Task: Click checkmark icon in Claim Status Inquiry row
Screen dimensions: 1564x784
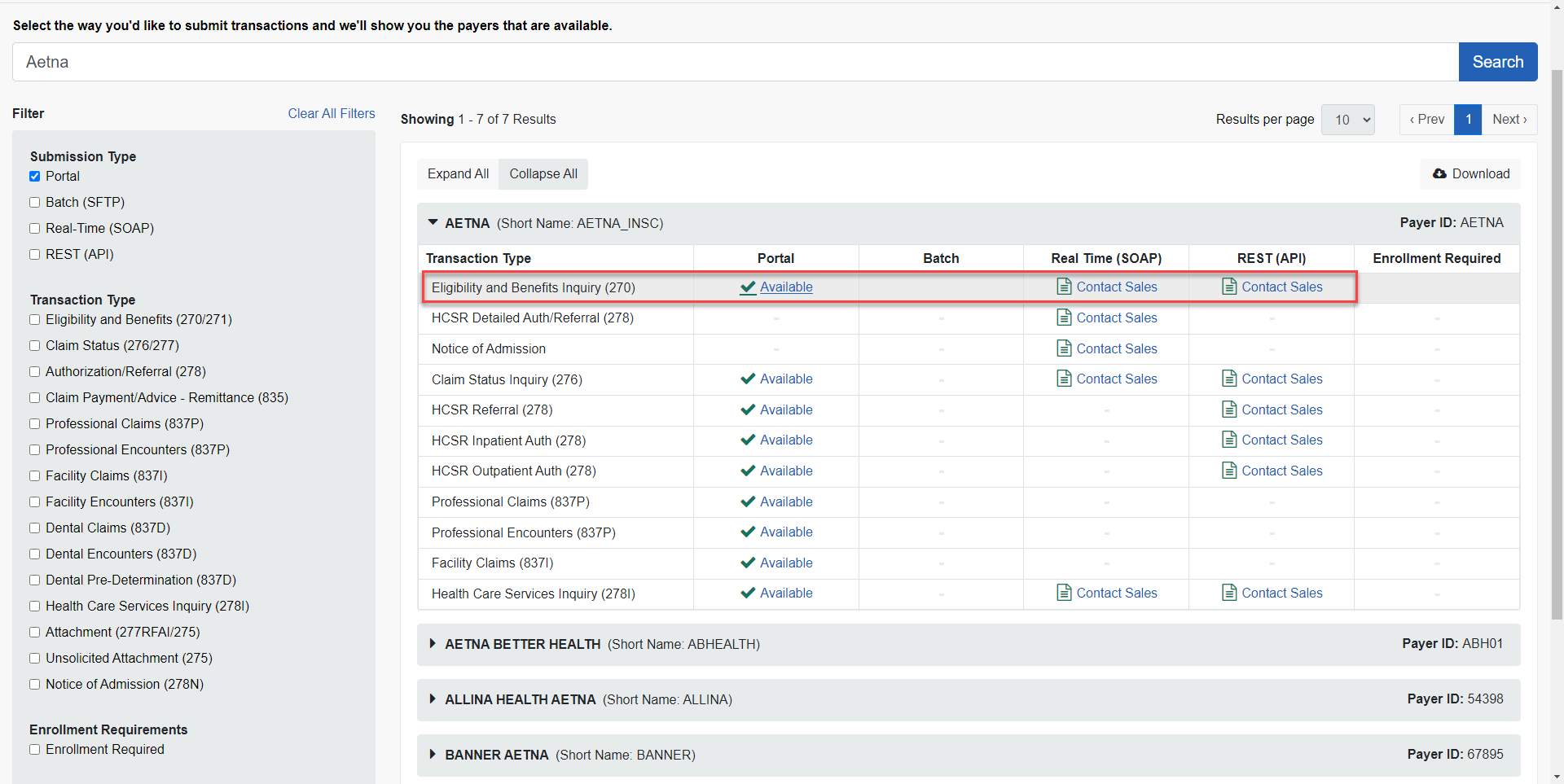Action: click(x=748, y=379)
